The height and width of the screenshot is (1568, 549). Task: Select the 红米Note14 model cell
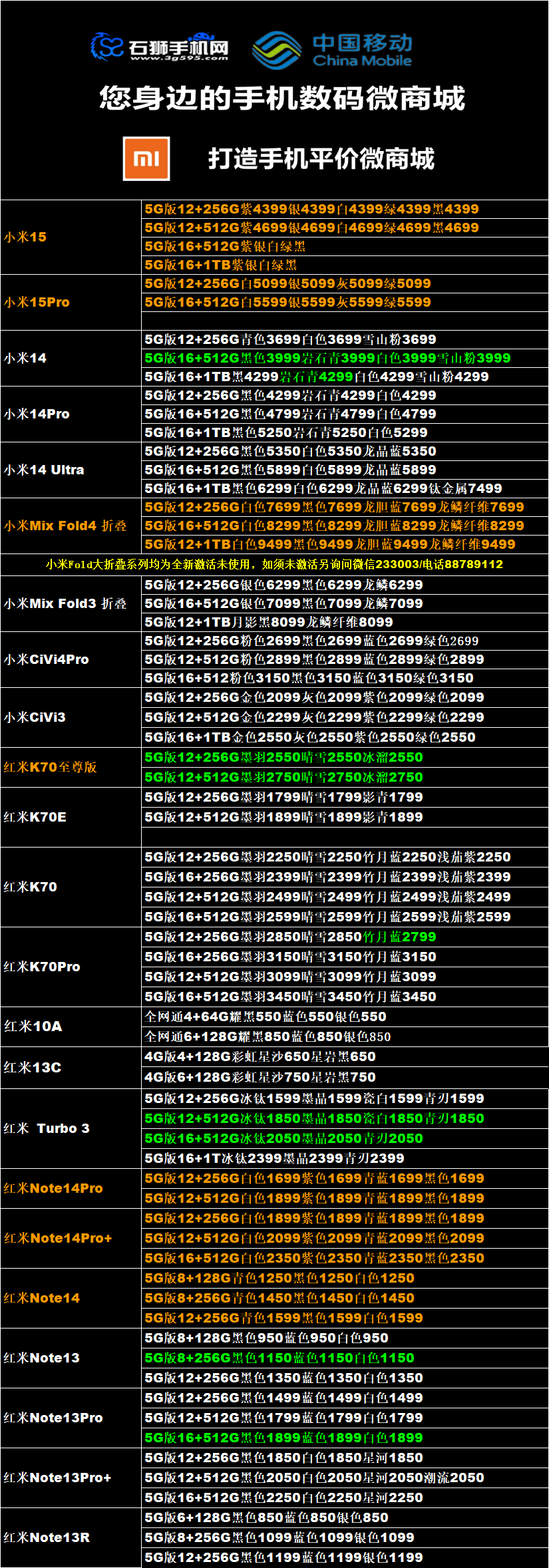[71, 1298]
